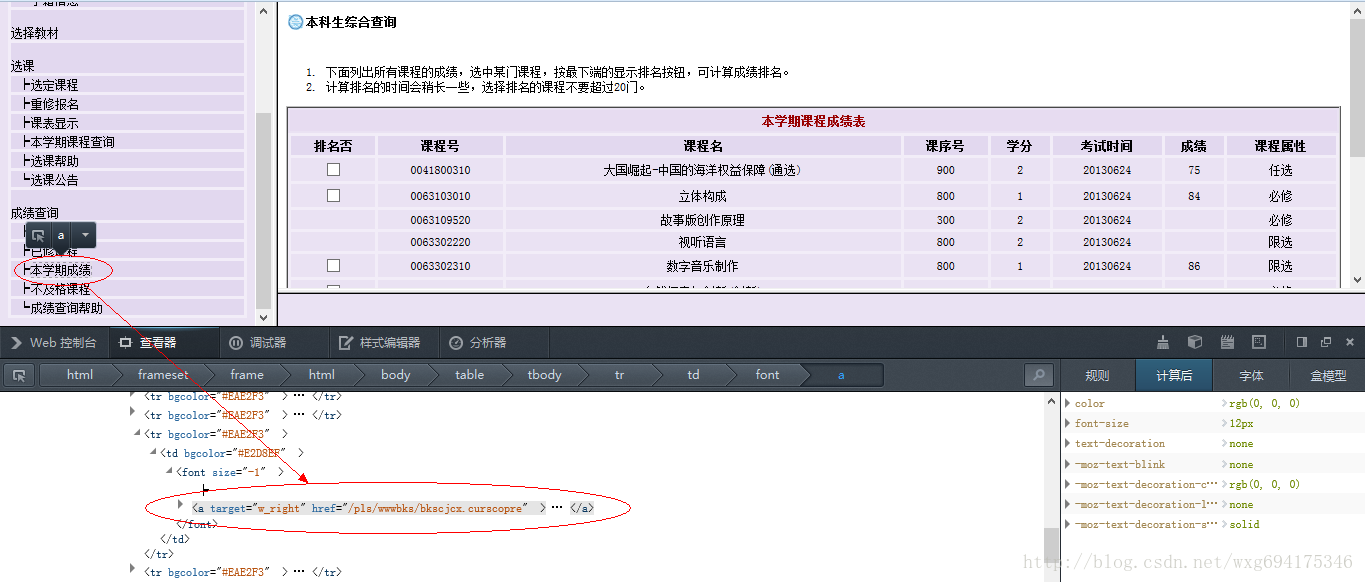Click the search magnifier in the inspector
1365x582 pixels.
coord(1039,375)
